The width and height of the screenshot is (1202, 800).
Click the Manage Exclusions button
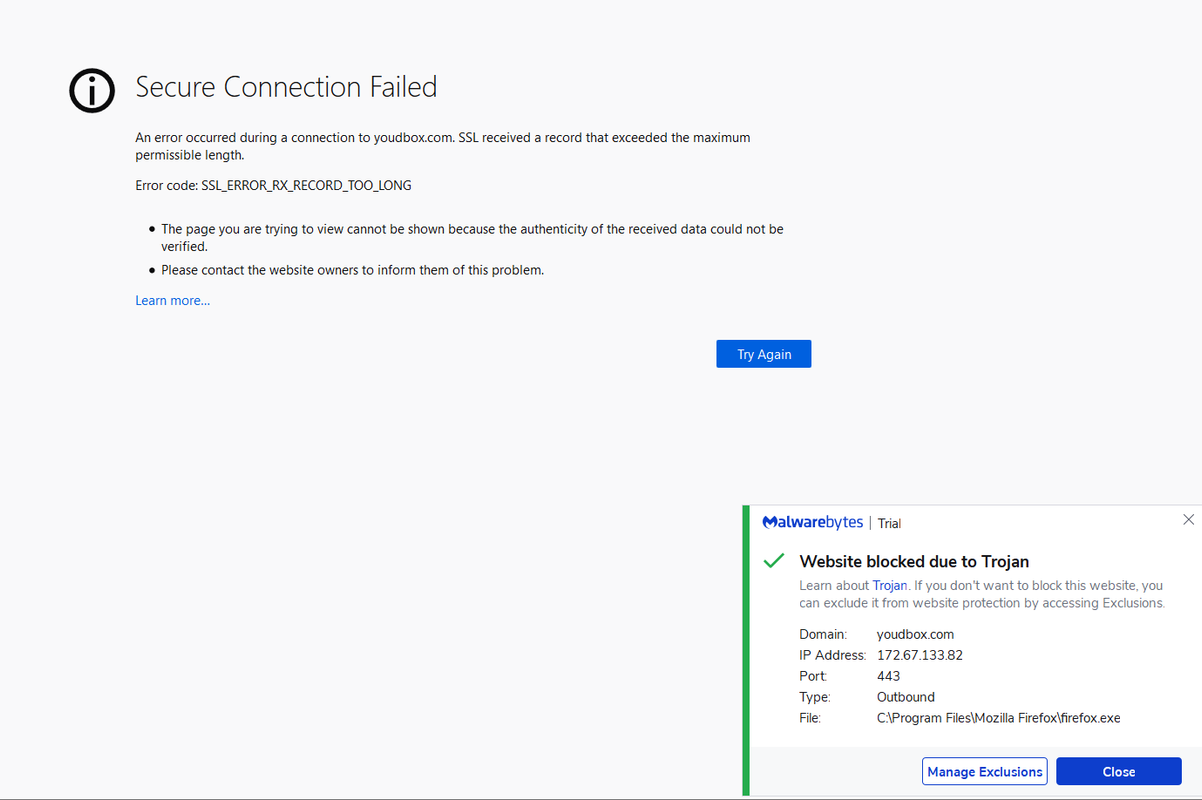984,771
